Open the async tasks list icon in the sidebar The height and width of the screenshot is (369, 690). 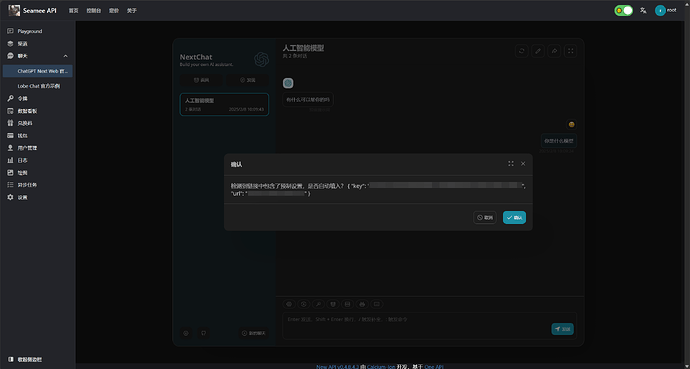coord(11,185)
